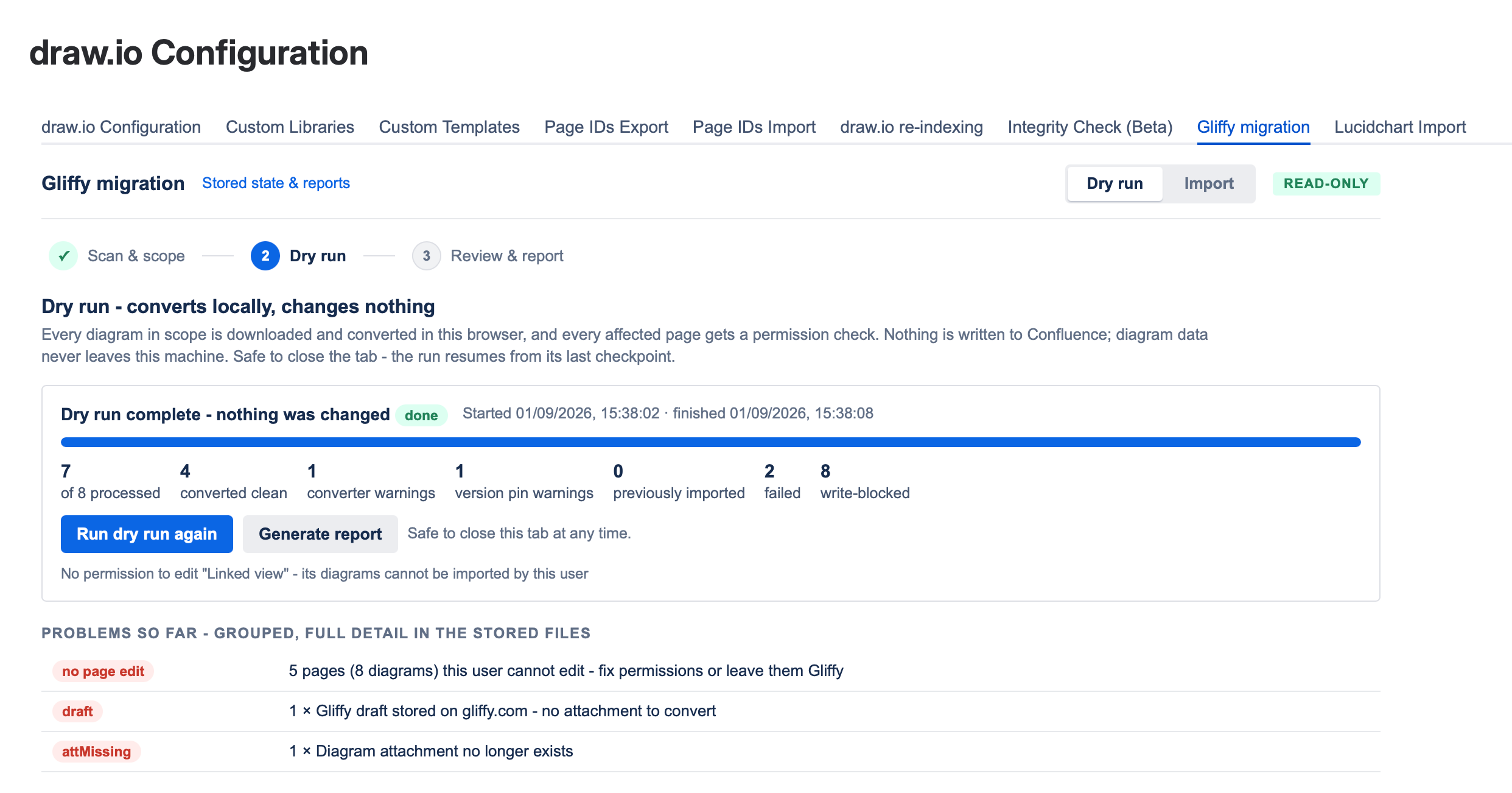This screenshot has height=793, width=1512.
Task: Switch to the Custom Libraries tab
Action: pos(290,127)
